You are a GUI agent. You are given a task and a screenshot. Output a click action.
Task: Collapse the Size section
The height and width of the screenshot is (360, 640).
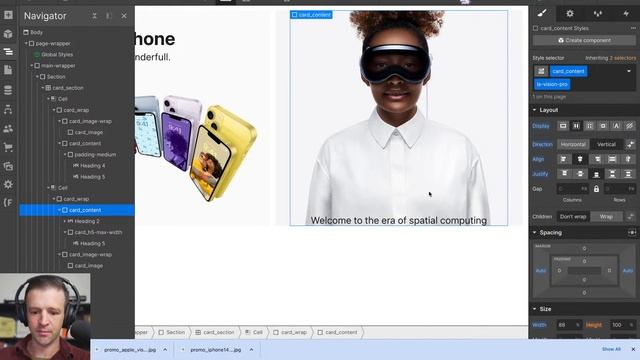(534, 309)
